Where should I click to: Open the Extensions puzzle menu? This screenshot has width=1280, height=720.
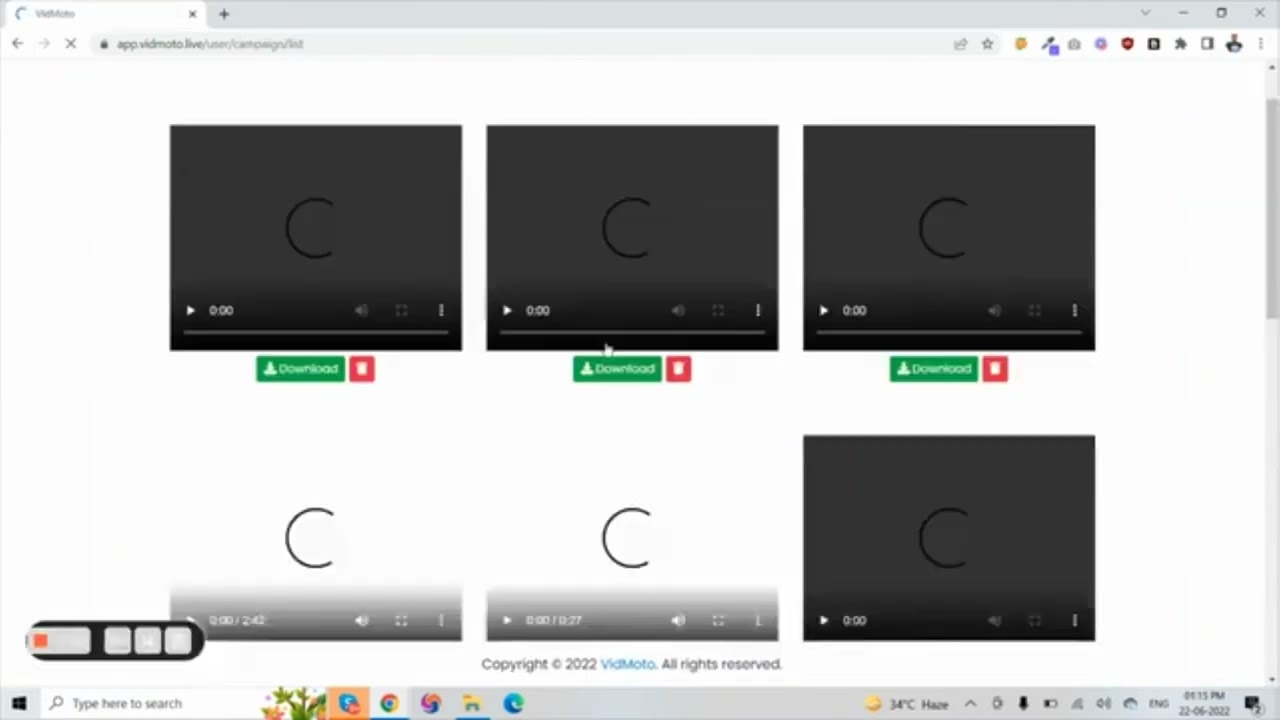1181,44
